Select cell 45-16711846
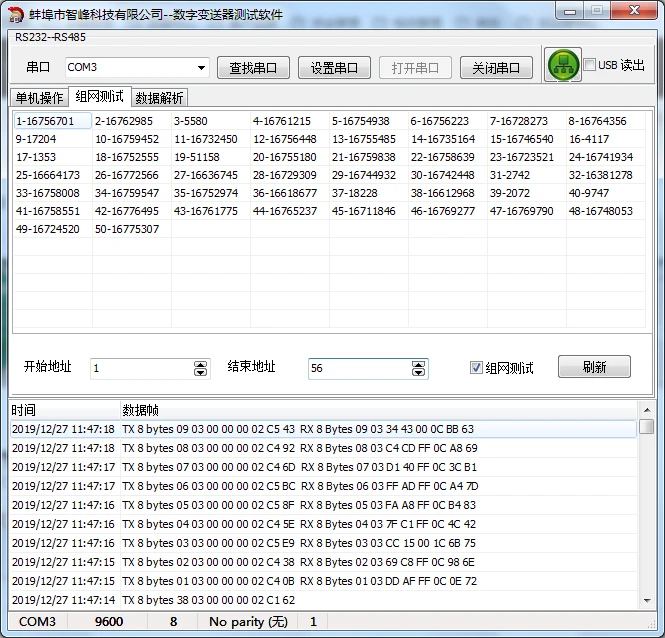This screenshot has height=638, width=665. click(369, 211)
